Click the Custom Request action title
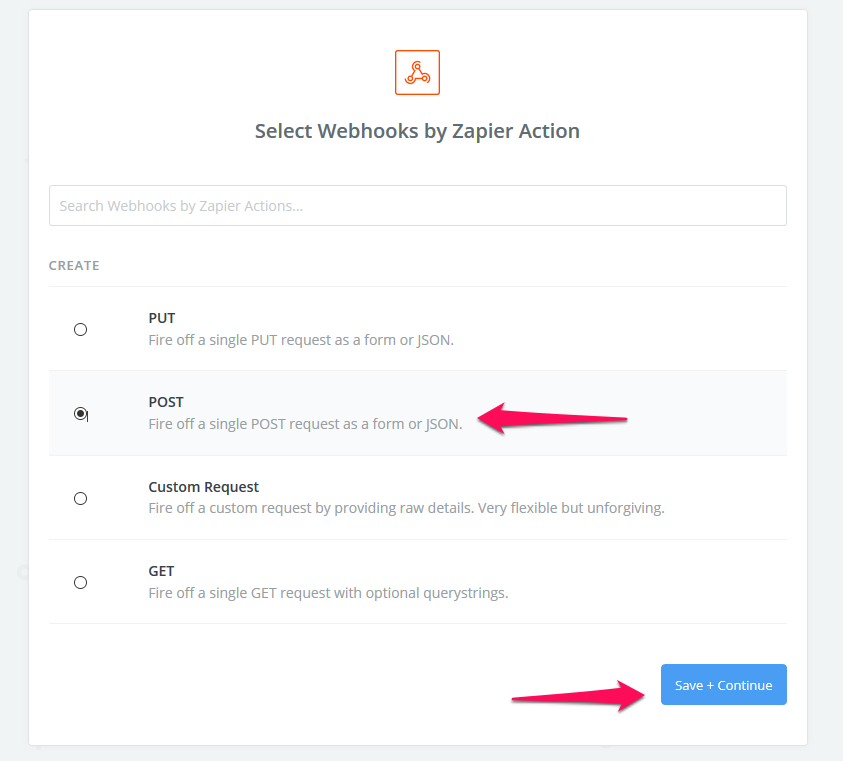Screen dimensions: 843x761 click(203, 487)
